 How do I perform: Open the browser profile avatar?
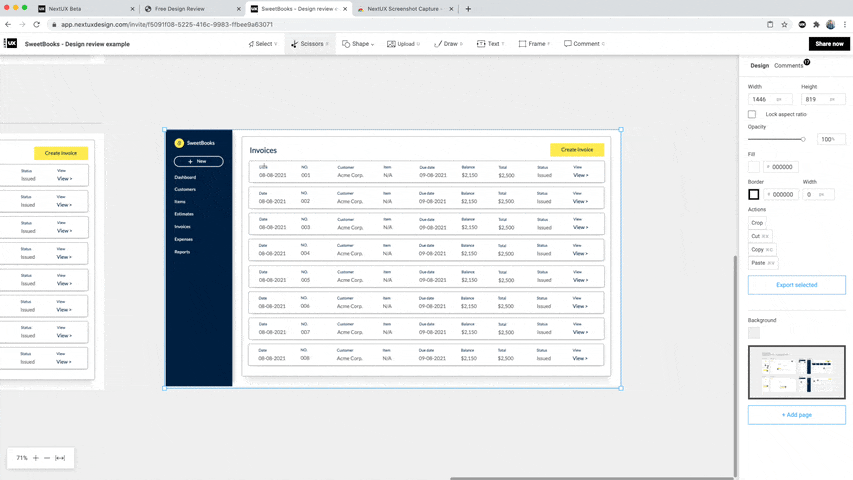tap(830, 24)
